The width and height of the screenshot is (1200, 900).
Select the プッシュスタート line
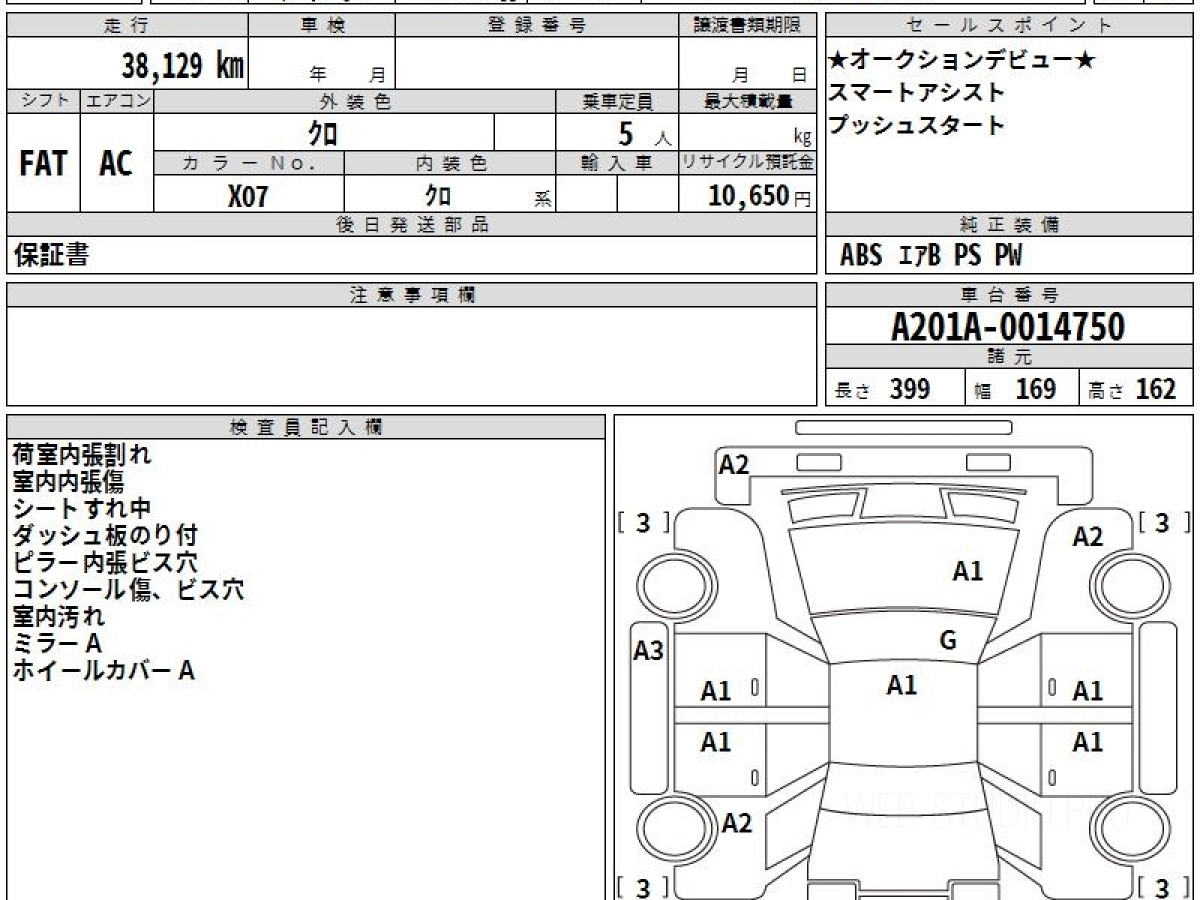[917, 126]
